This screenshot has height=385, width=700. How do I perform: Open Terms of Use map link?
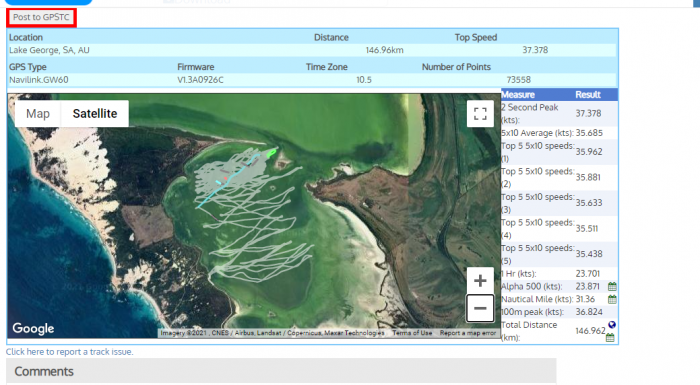(x=412, y=333)
